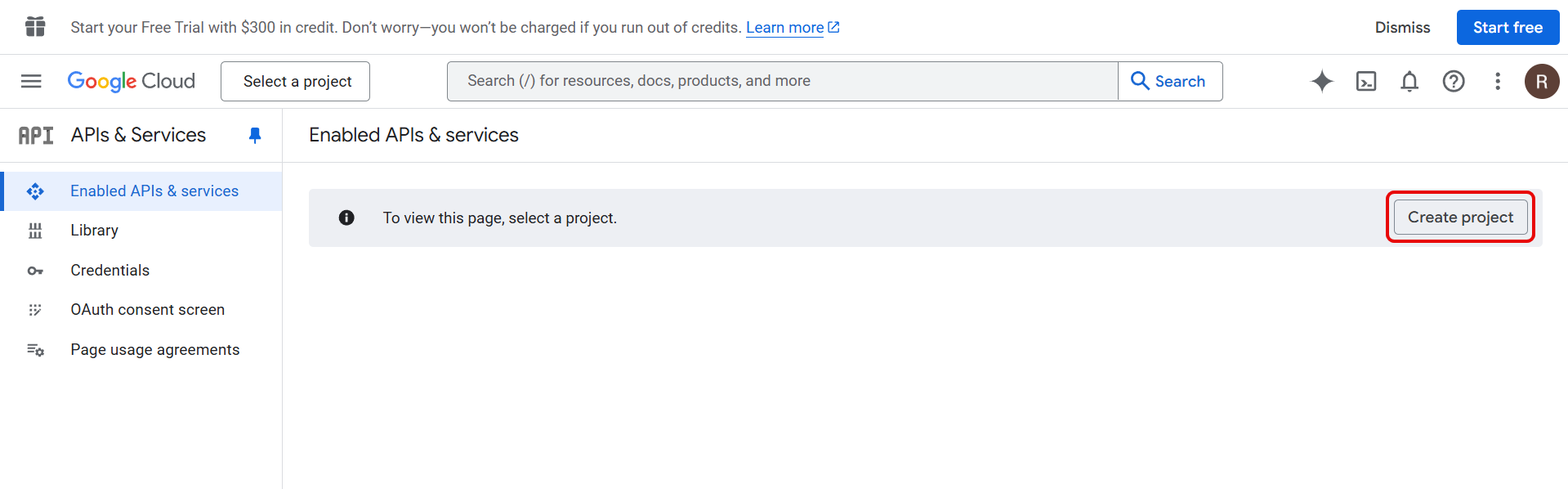Screen dimensions: 1568x489
Task: Open your account avatar menu
Action: click(x=1543, y=81)
